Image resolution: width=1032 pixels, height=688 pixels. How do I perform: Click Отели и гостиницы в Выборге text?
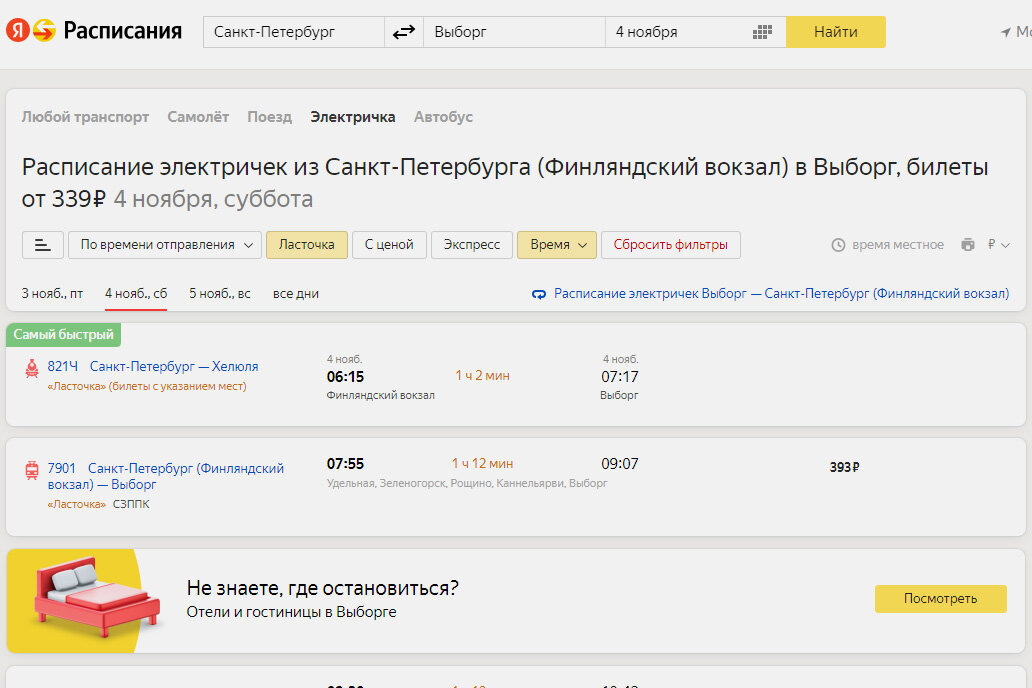coord(292,612)
